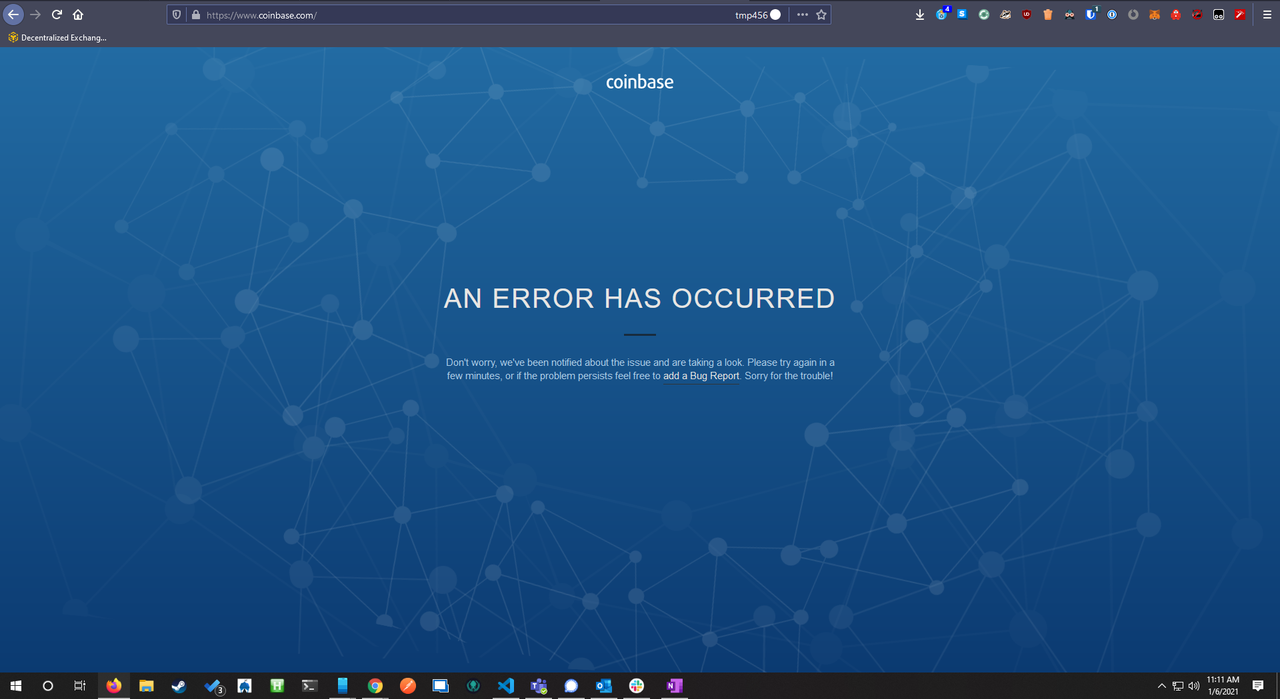Open terminal app from the taskbar
Screen dimensions: 1280x699
click(310, 686)
